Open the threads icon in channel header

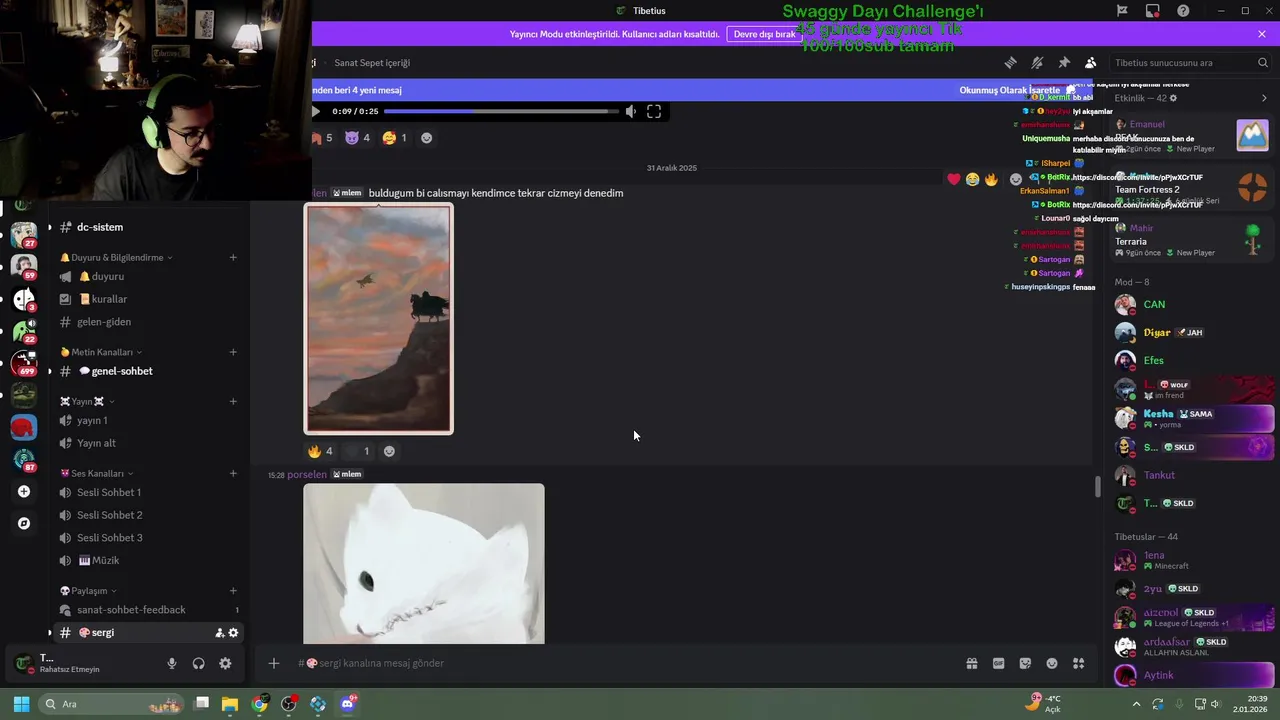pos(1010,62)
